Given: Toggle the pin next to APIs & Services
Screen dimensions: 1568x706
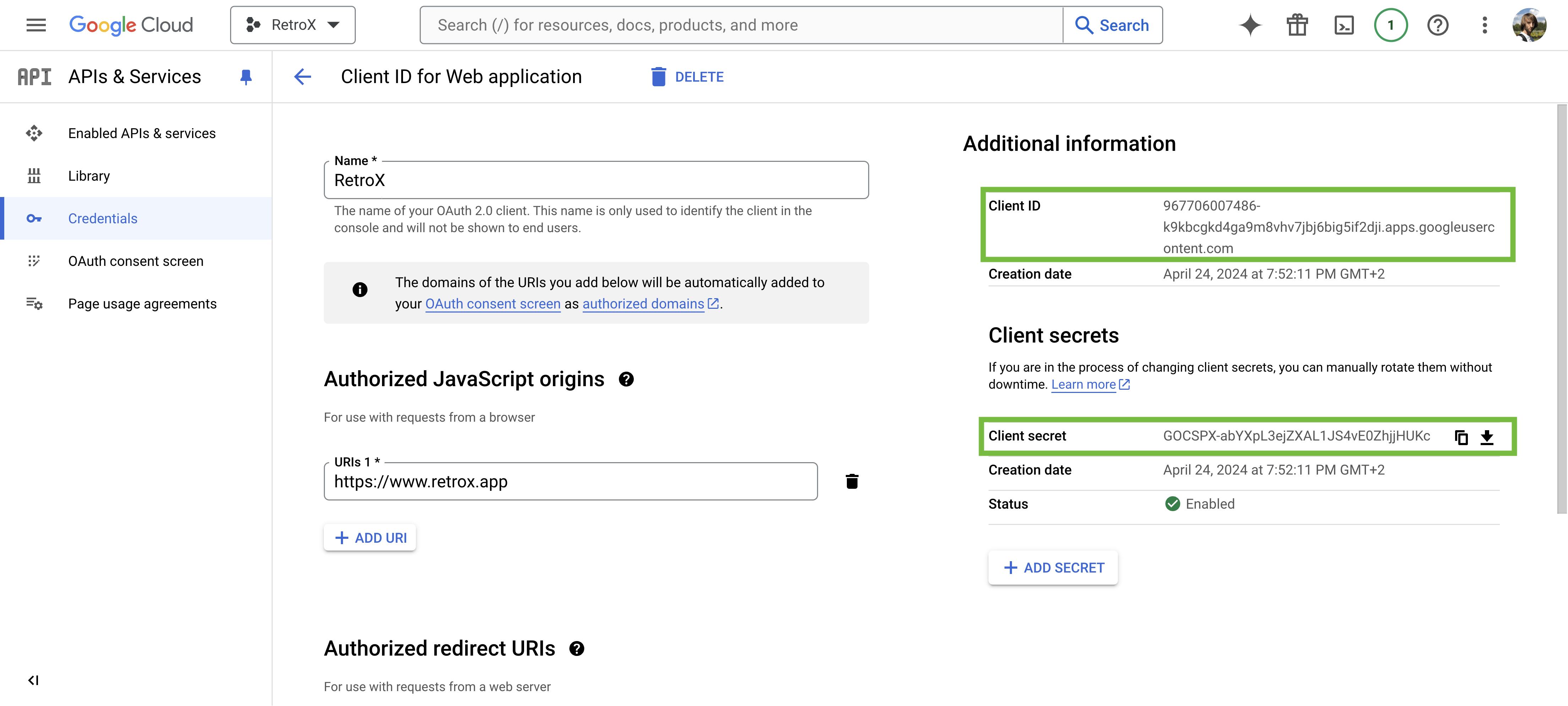Looking at the screenshot, I should (x=246, y=77).
